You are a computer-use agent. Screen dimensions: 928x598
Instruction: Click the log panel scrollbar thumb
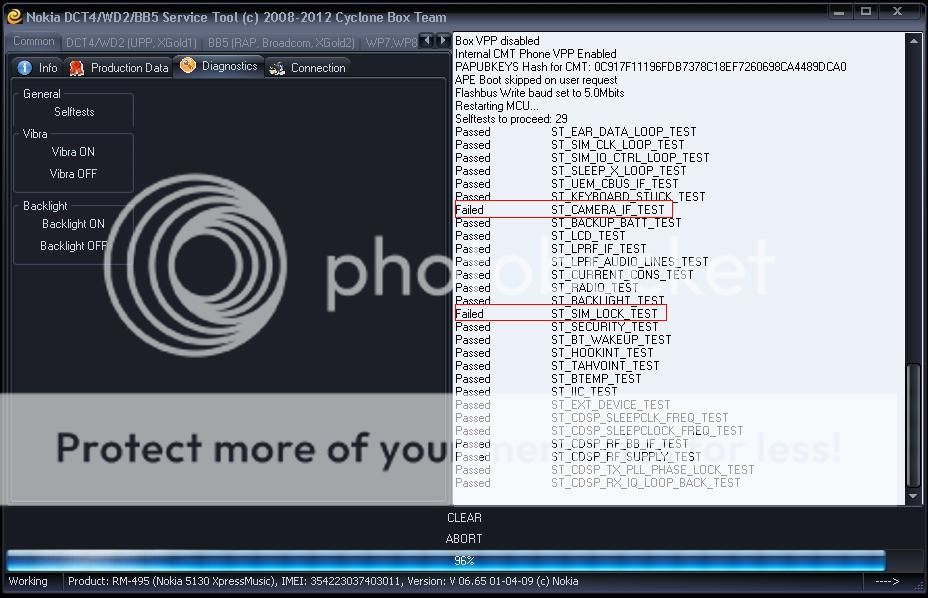[914, 426]
